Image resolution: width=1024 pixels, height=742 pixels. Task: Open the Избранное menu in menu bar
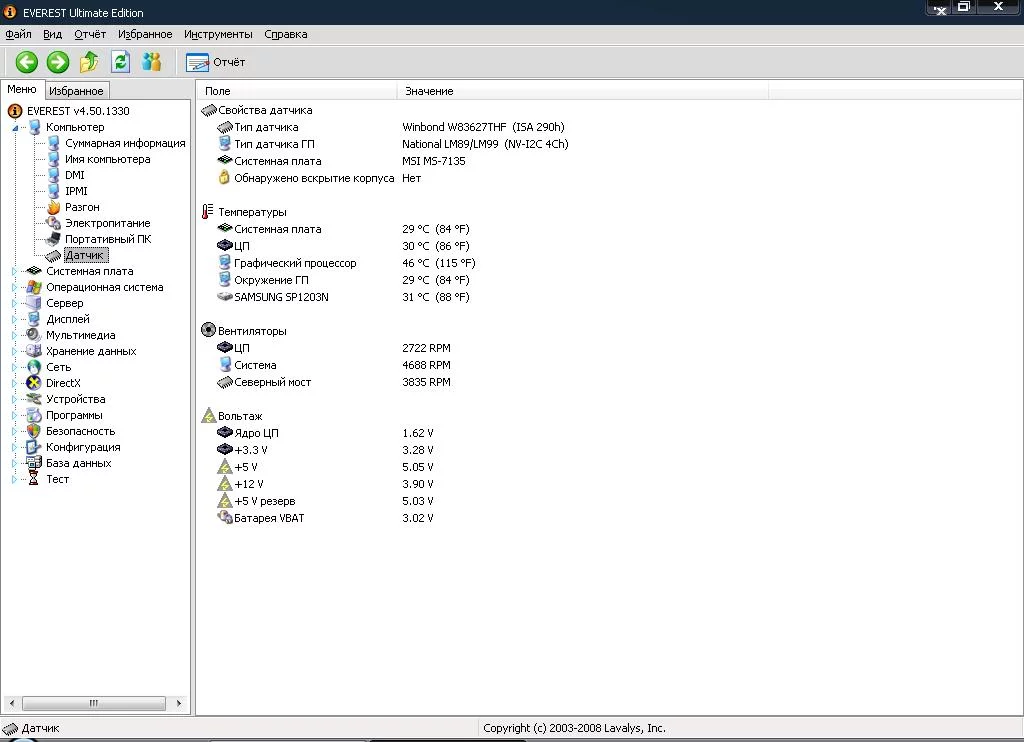145,34
